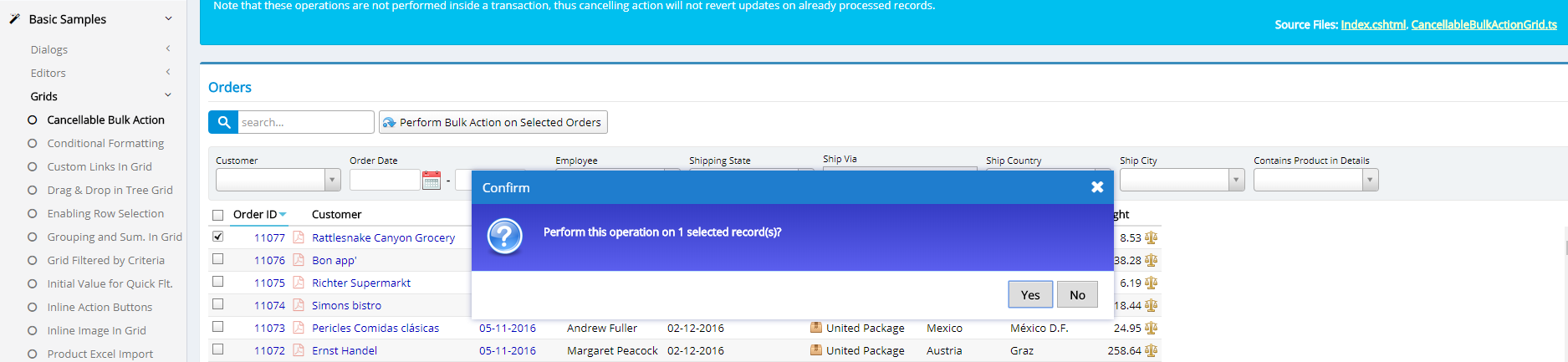Open Cancellable Bulk Action sample

pyautogui.click(x=105, y=120)
